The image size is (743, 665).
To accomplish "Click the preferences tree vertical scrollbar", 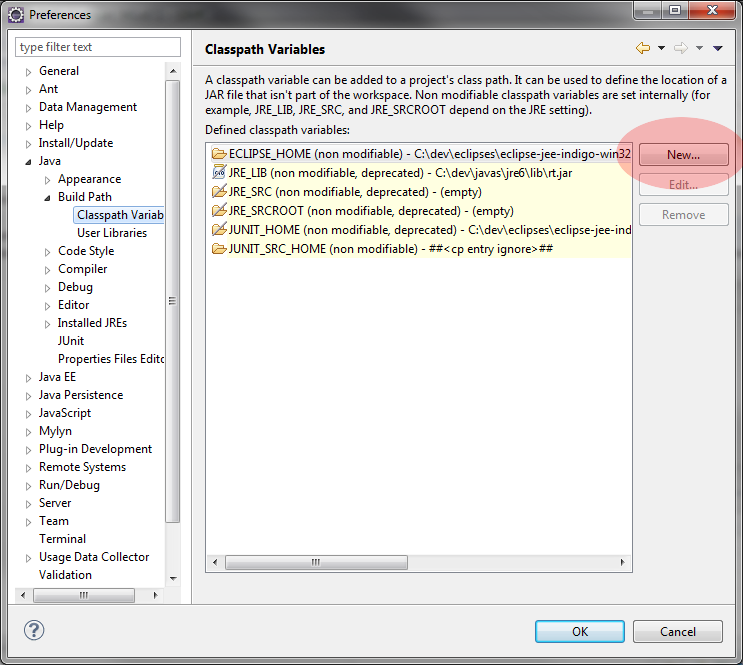I will coord(172,300).
